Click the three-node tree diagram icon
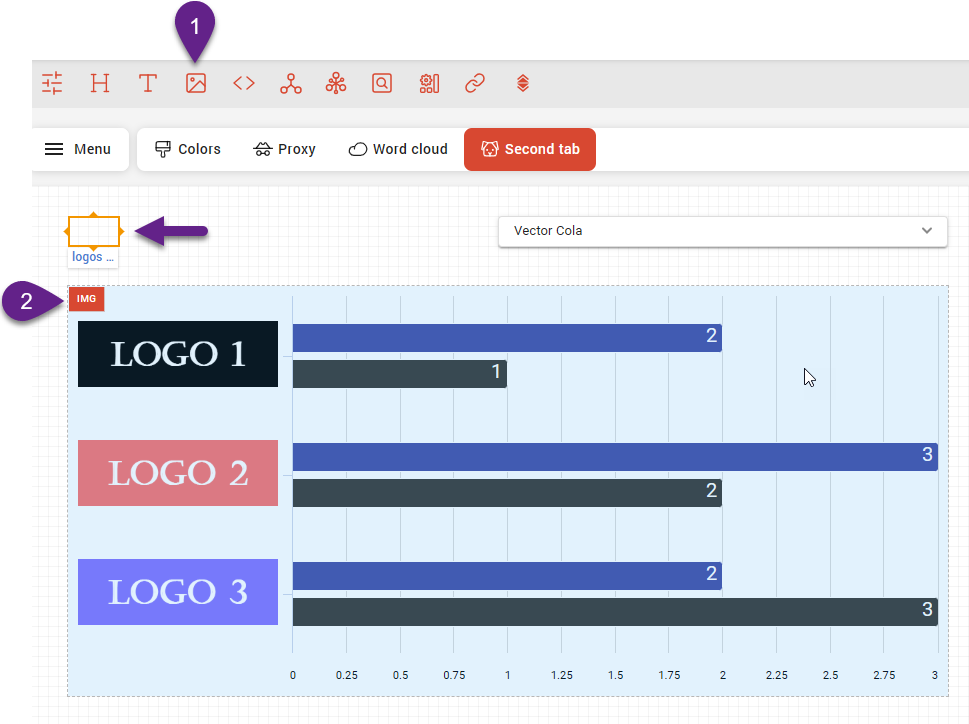The width and height of the screenshot is (969, 724). click(291, 84)
